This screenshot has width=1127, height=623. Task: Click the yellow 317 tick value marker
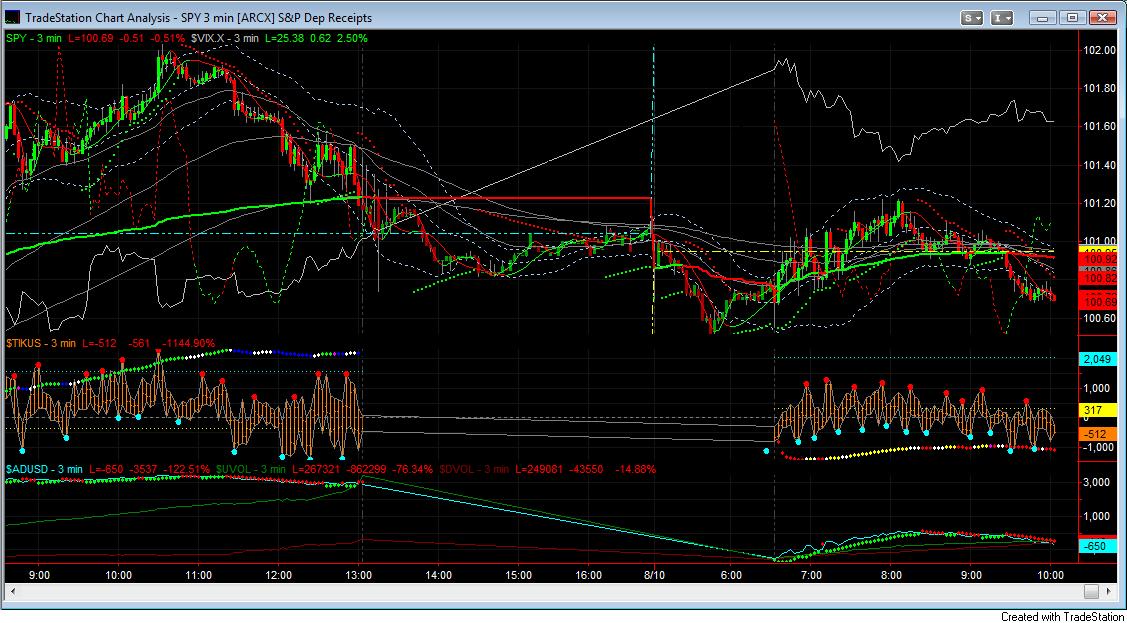[x=1100, y=411]
